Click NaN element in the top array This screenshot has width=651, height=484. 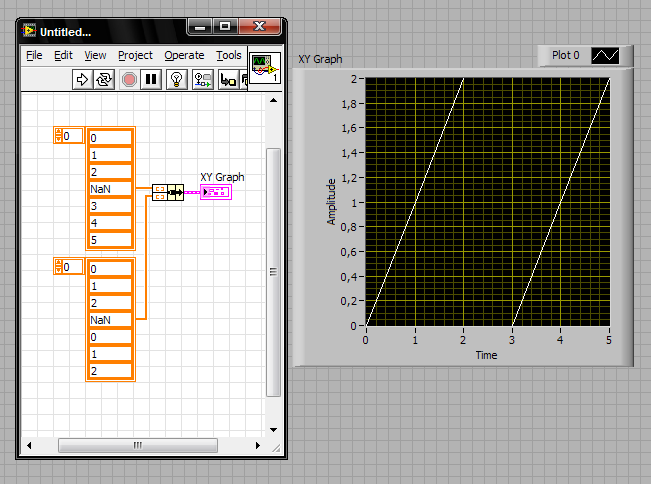pyautogui.click(x=110, y=189)
